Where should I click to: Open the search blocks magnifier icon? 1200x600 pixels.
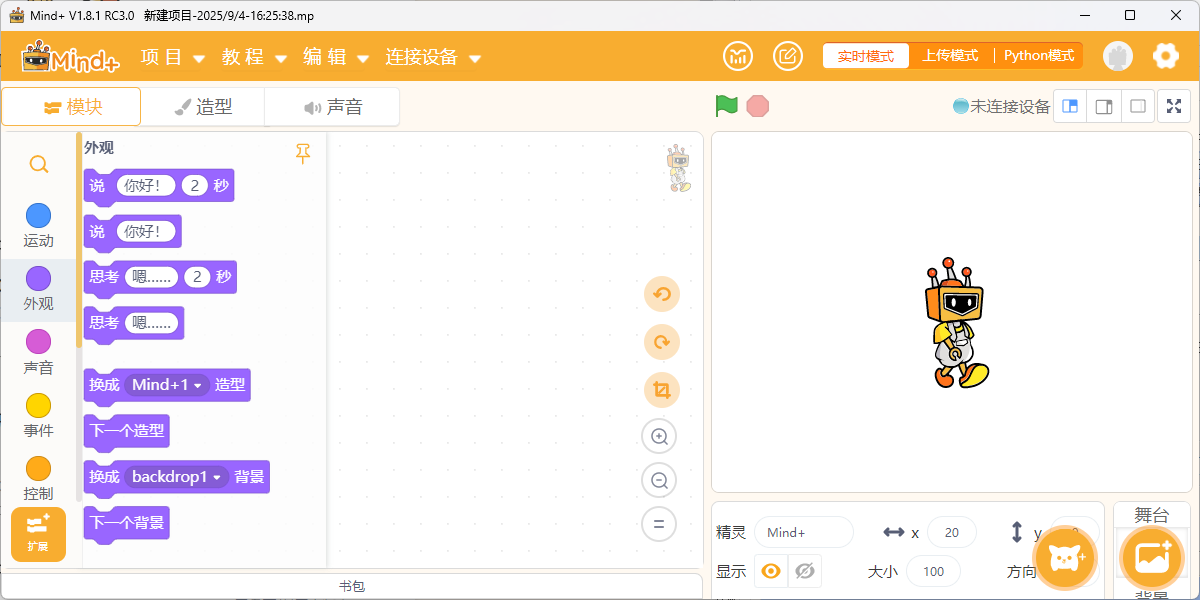click(x=38, y=164)
